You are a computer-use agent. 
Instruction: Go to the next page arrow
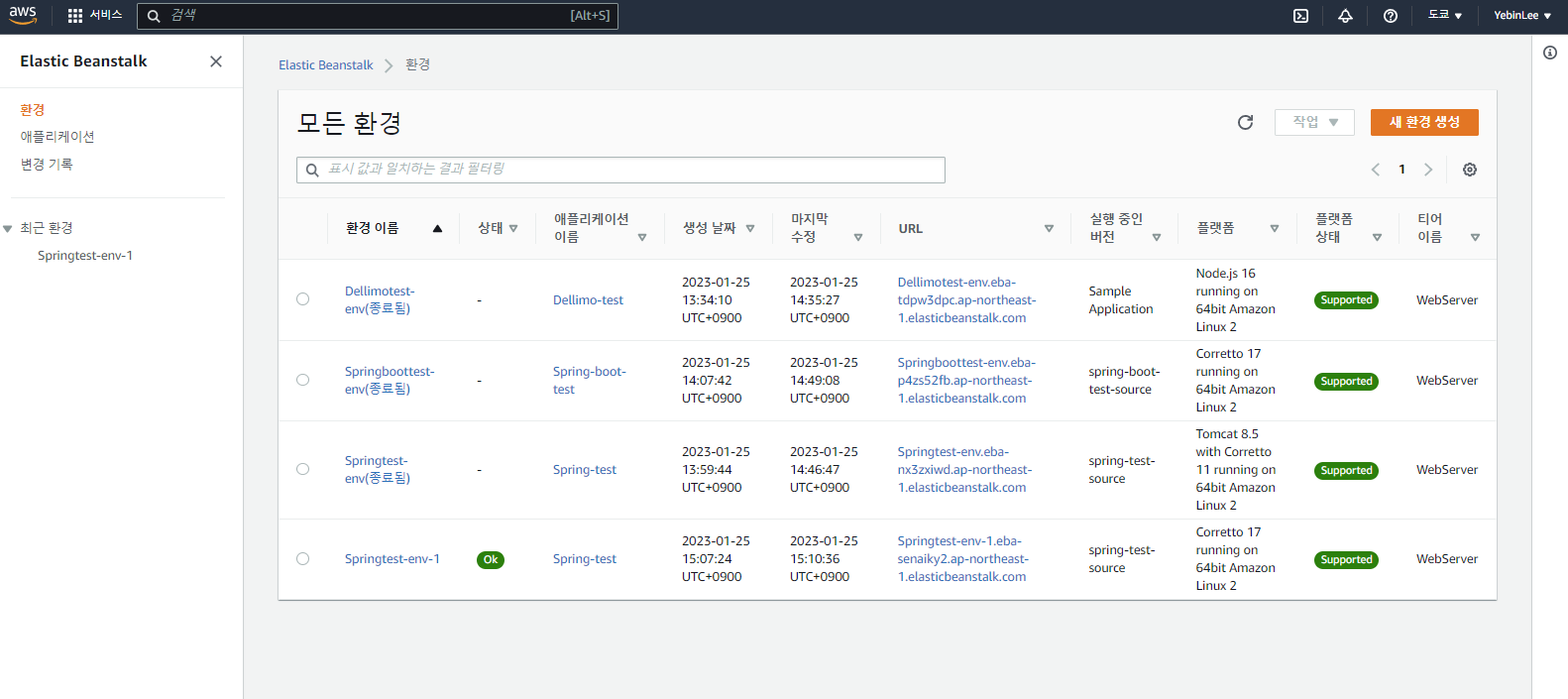1428,170
